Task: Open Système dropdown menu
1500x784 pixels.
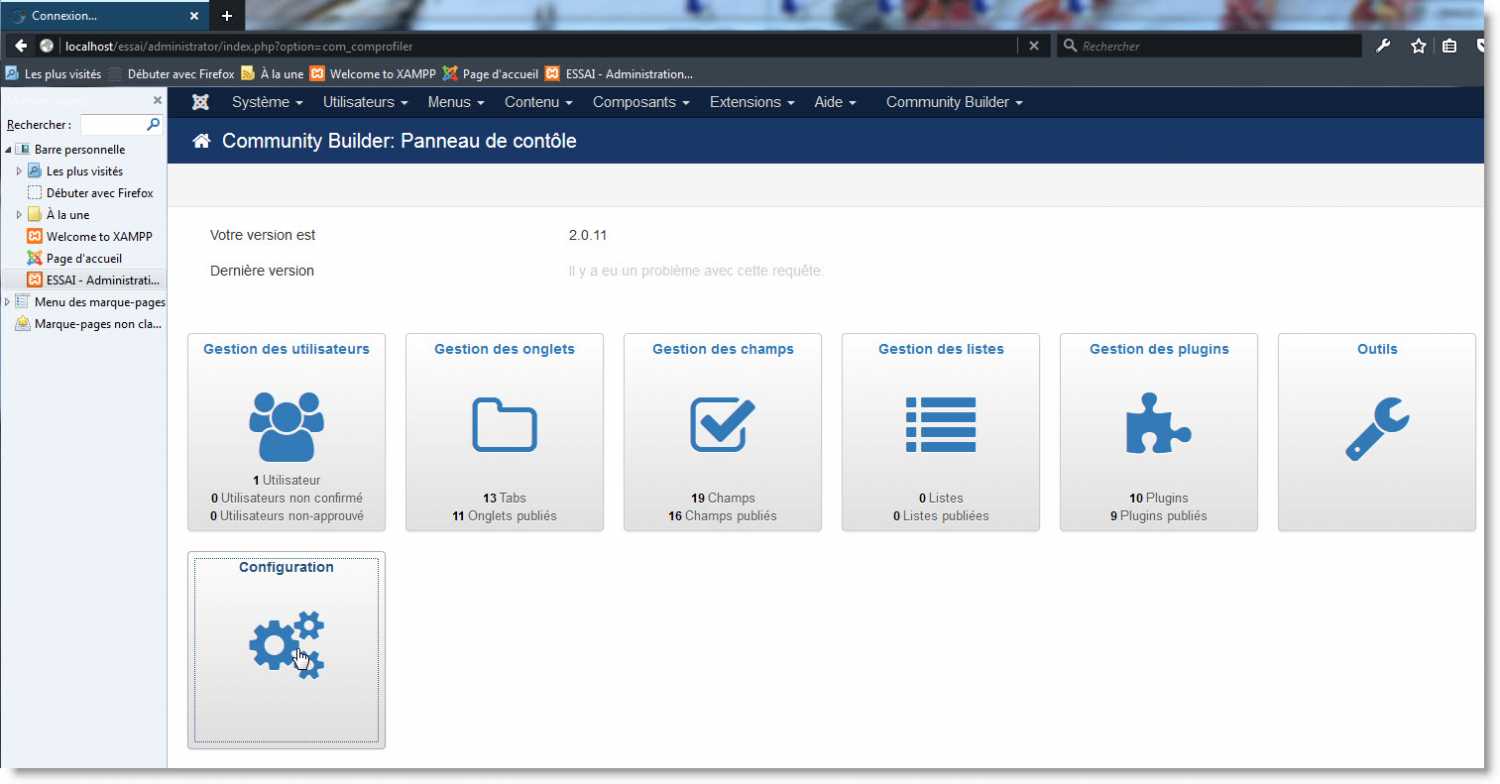Action: [x=267, y=102]
